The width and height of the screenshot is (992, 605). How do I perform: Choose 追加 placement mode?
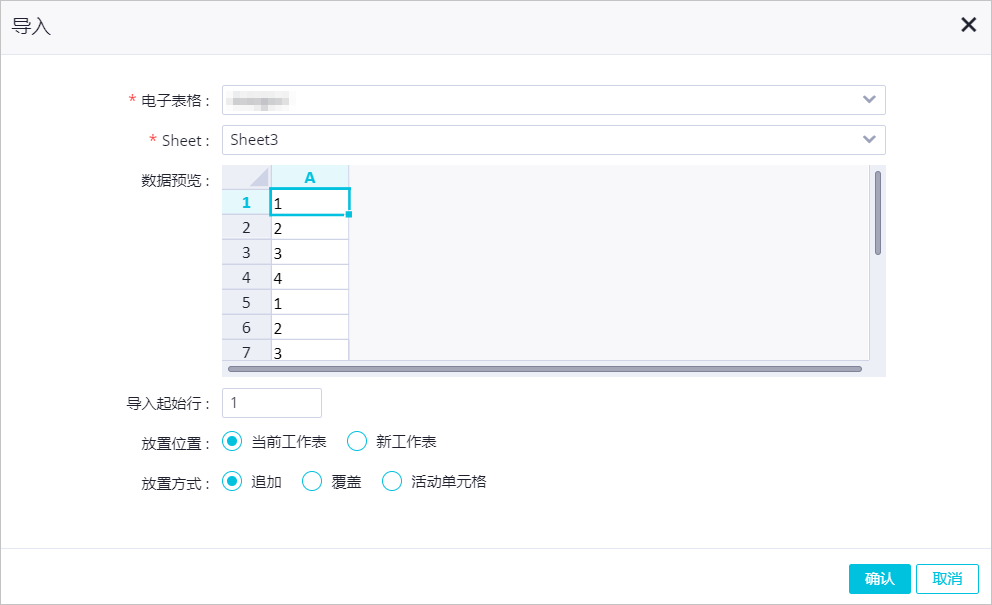coord(232,481)
